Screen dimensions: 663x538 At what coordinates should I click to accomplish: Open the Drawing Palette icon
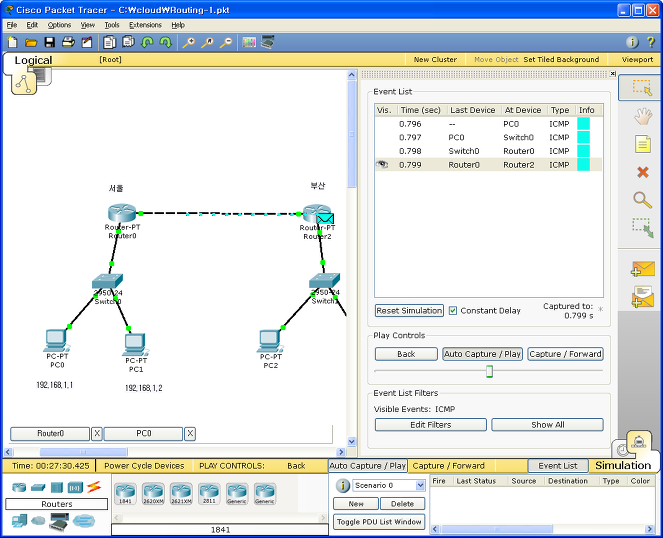249,42
